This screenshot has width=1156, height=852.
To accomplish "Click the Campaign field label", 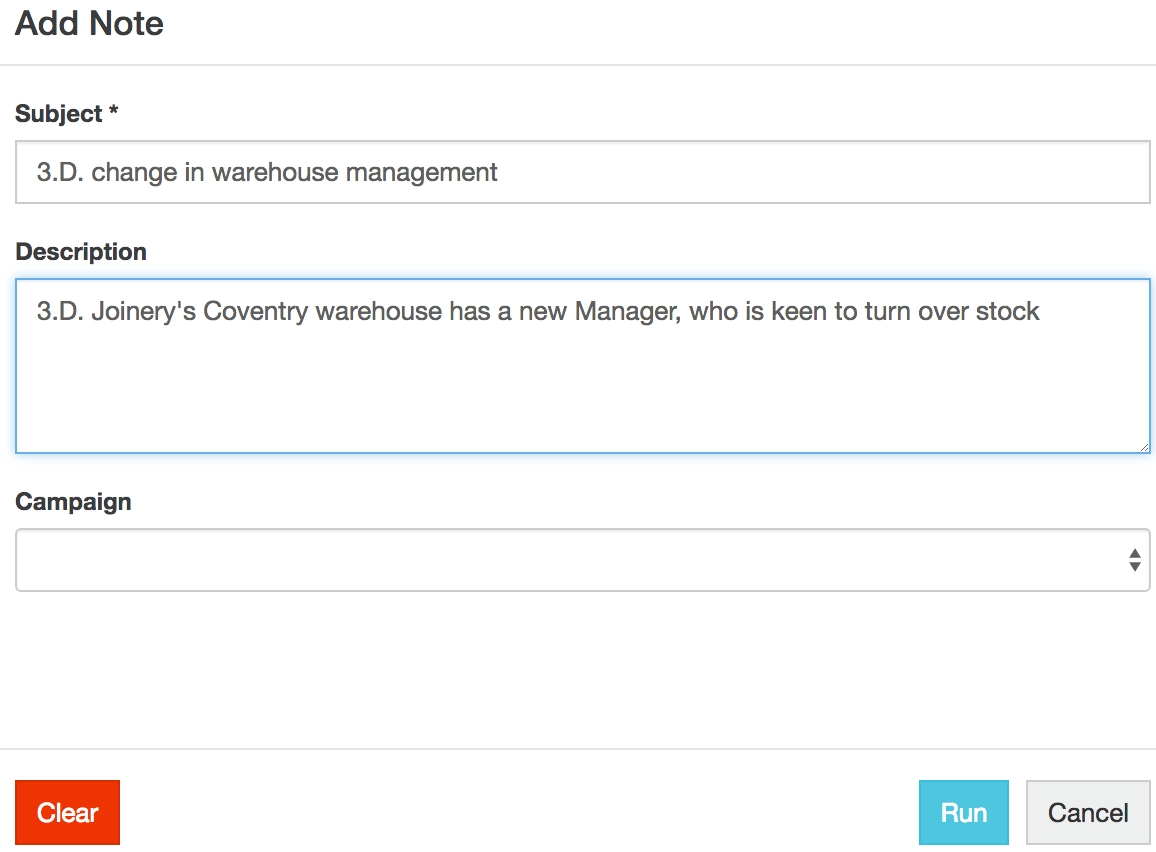I will [x=73, y=501].
